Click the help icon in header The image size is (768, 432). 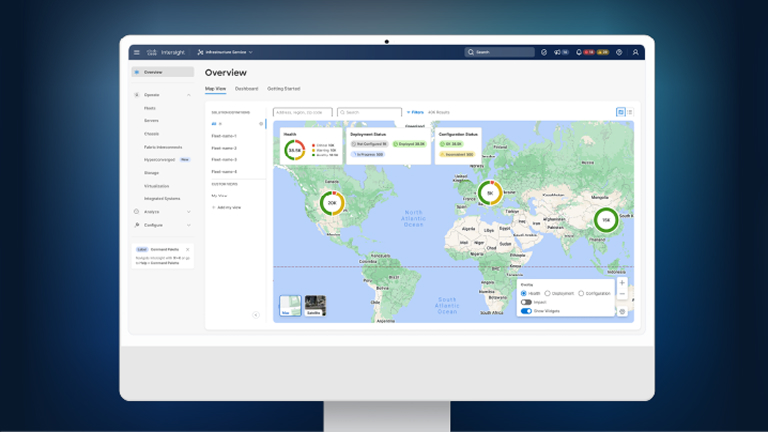point(619,52)
